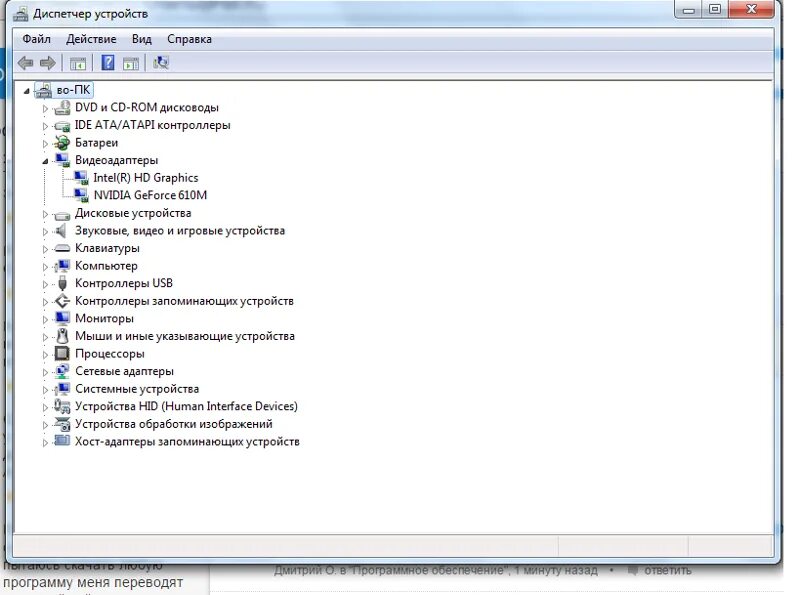Toggle the action pane toolbar icon
Viewport: 800px width, 595px height.
pyautogui.click(x=131, y=63)
